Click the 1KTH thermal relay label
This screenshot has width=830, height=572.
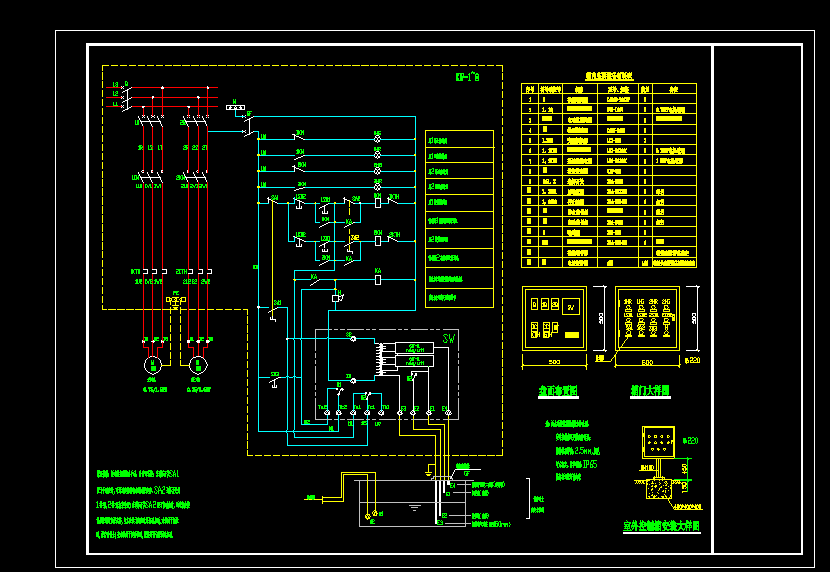point(136,271)
